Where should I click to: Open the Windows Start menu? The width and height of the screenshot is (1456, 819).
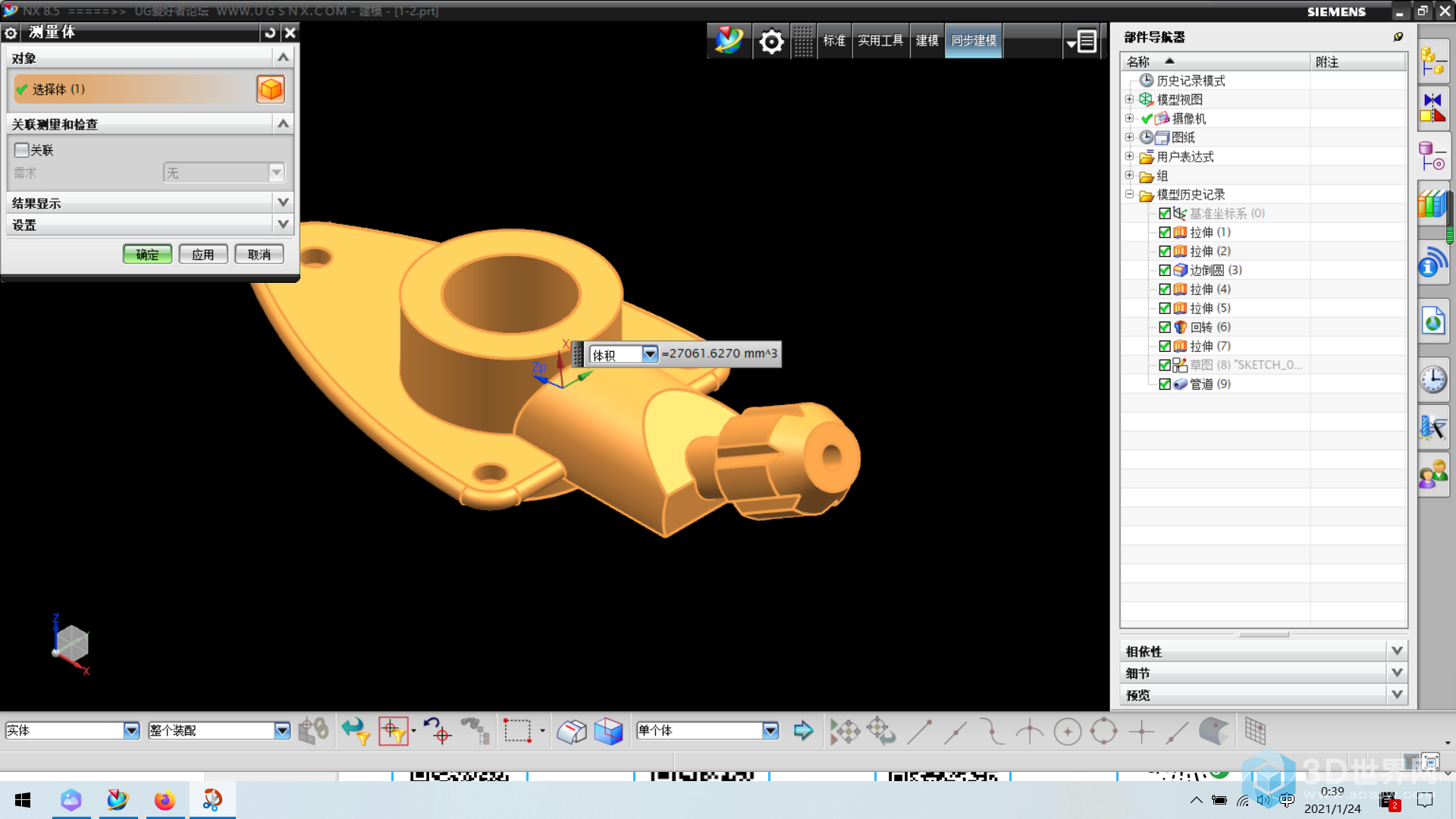click(23, 800)
